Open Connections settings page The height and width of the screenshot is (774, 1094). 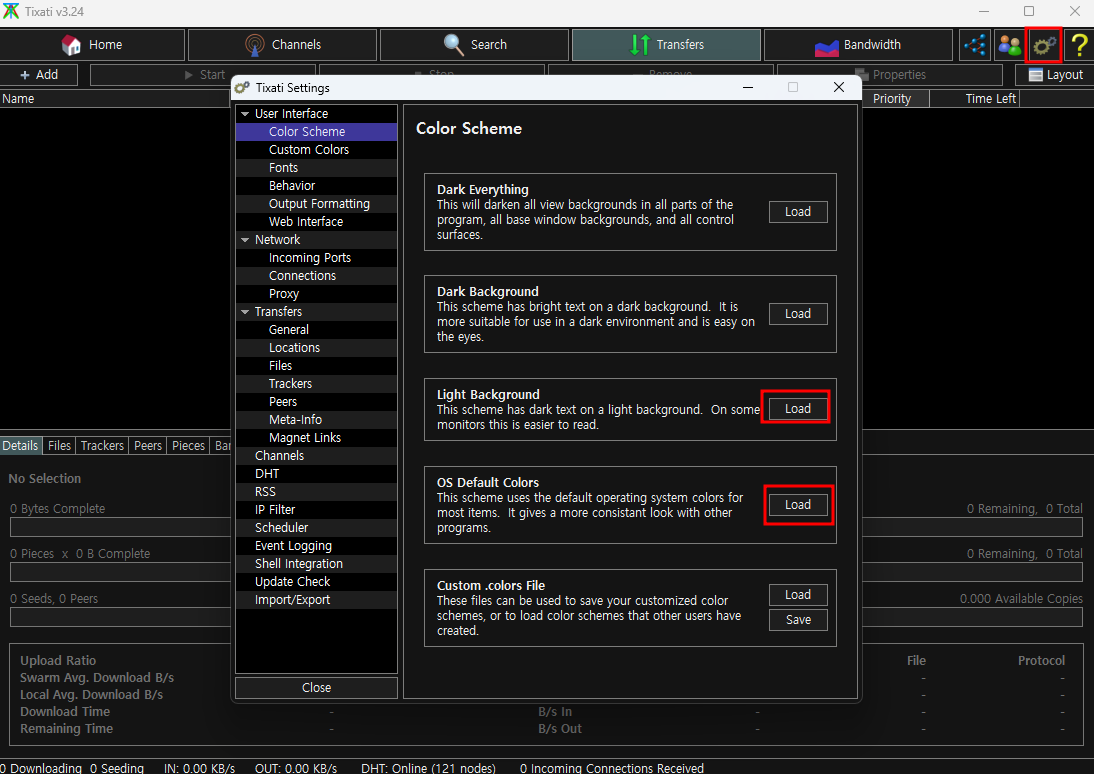(316, 276)
